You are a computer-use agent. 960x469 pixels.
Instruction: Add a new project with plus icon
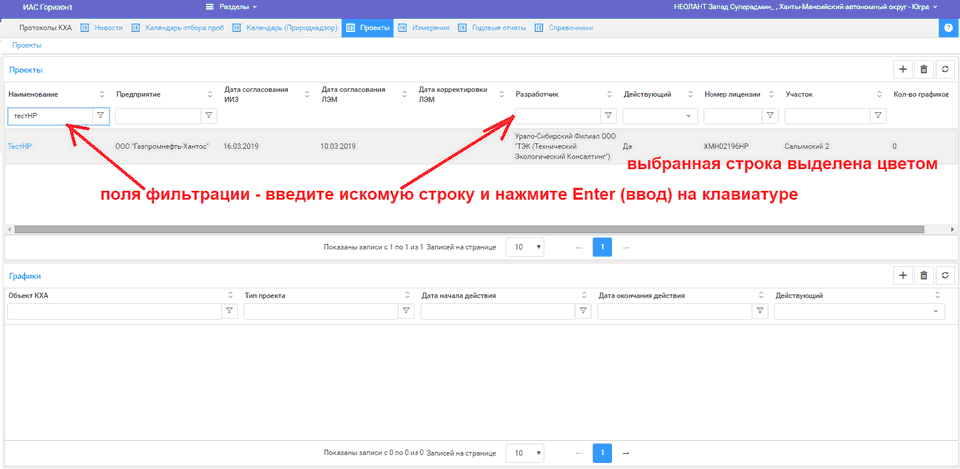pos(902,70)
